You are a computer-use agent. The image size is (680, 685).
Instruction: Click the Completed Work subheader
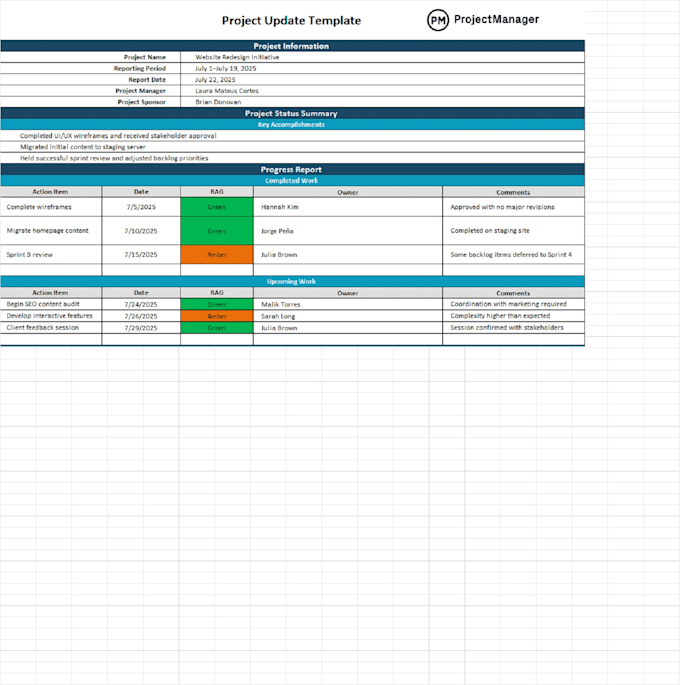[x=293, y=180]
